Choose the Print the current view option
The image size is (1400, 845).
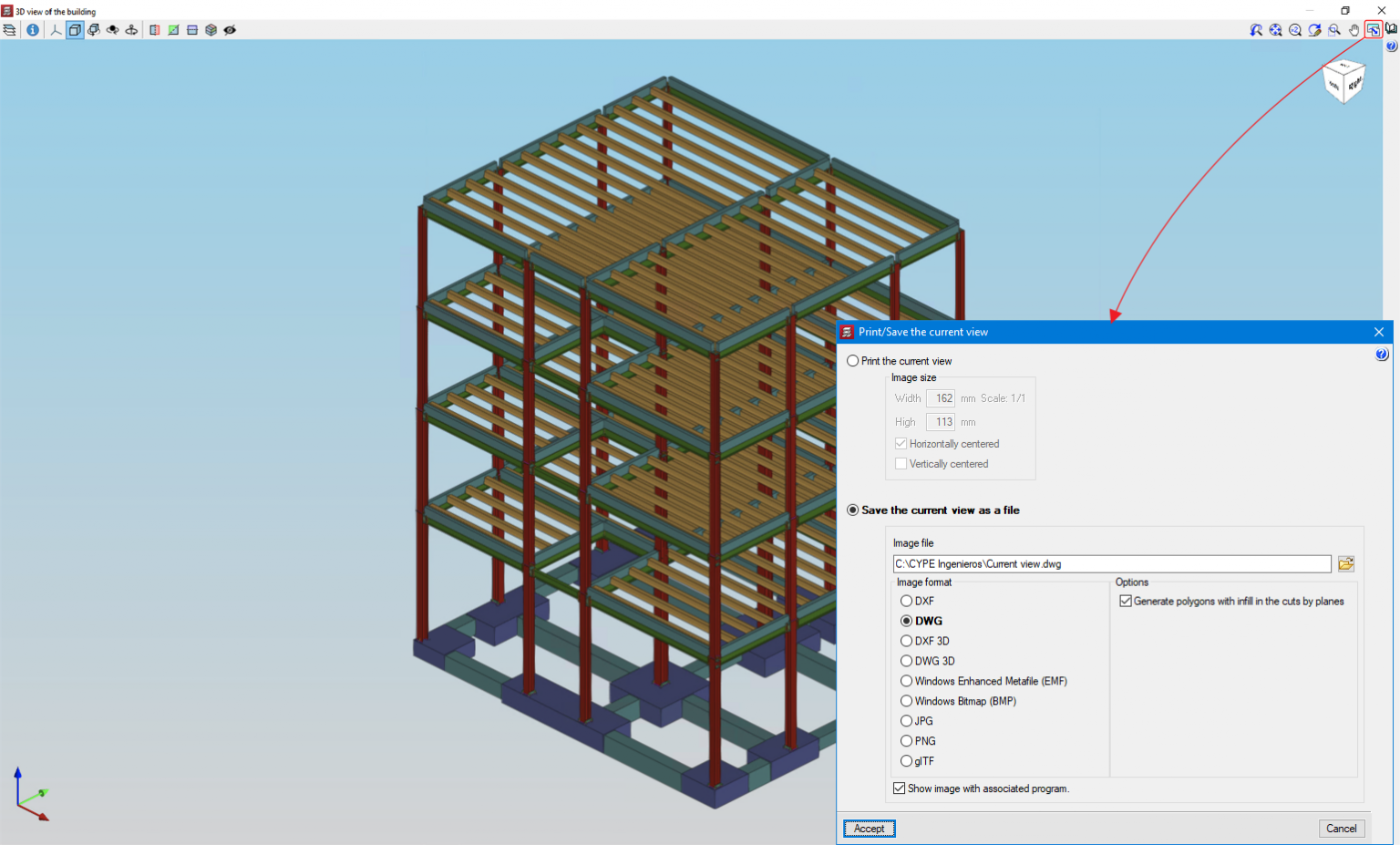[852, 360]
